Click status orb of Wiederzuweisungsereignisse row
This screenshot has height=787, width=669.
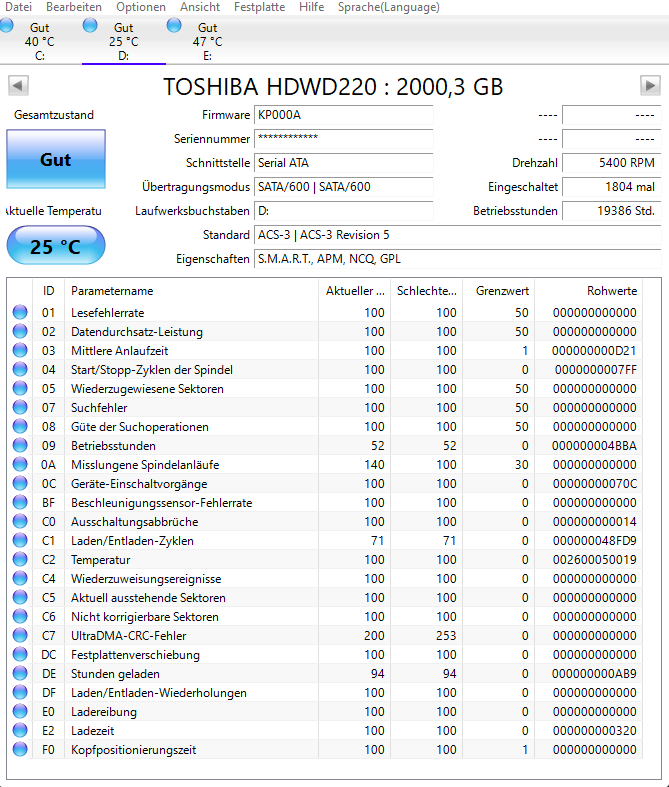point(20,578)
